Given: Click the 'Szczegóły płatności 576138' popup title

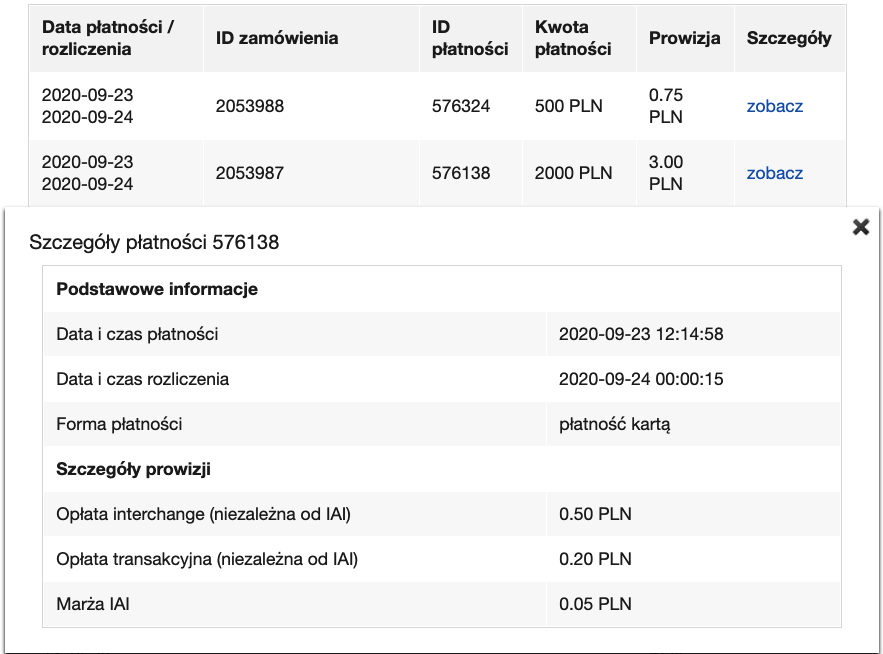Looking at the screenshot, I should [x=154, y=242].
